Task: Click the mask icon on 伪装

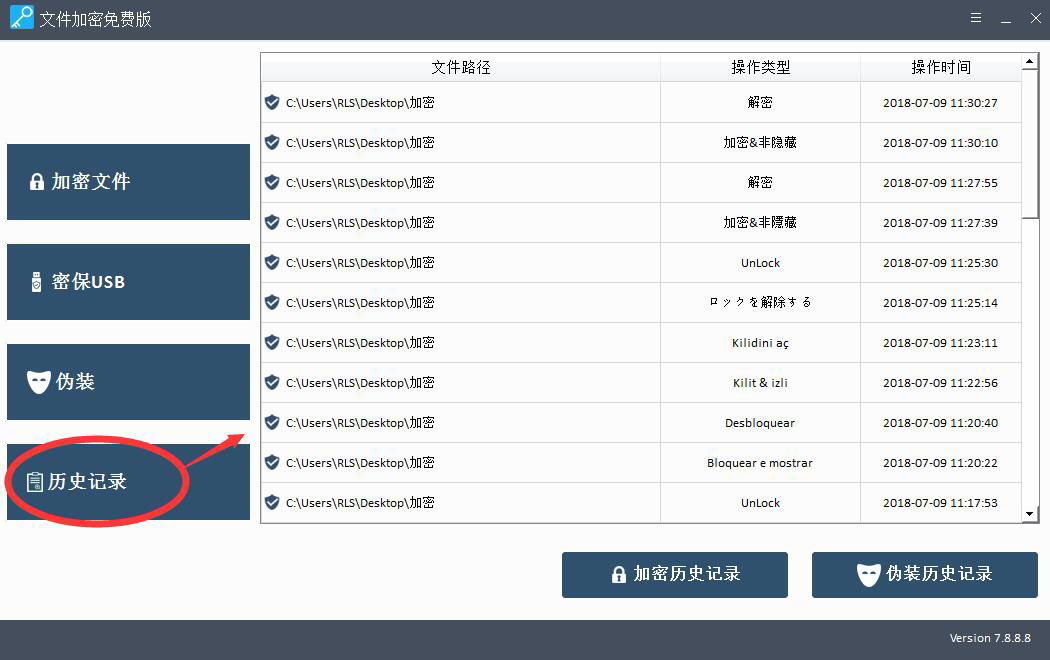Action: click(38, 382)
